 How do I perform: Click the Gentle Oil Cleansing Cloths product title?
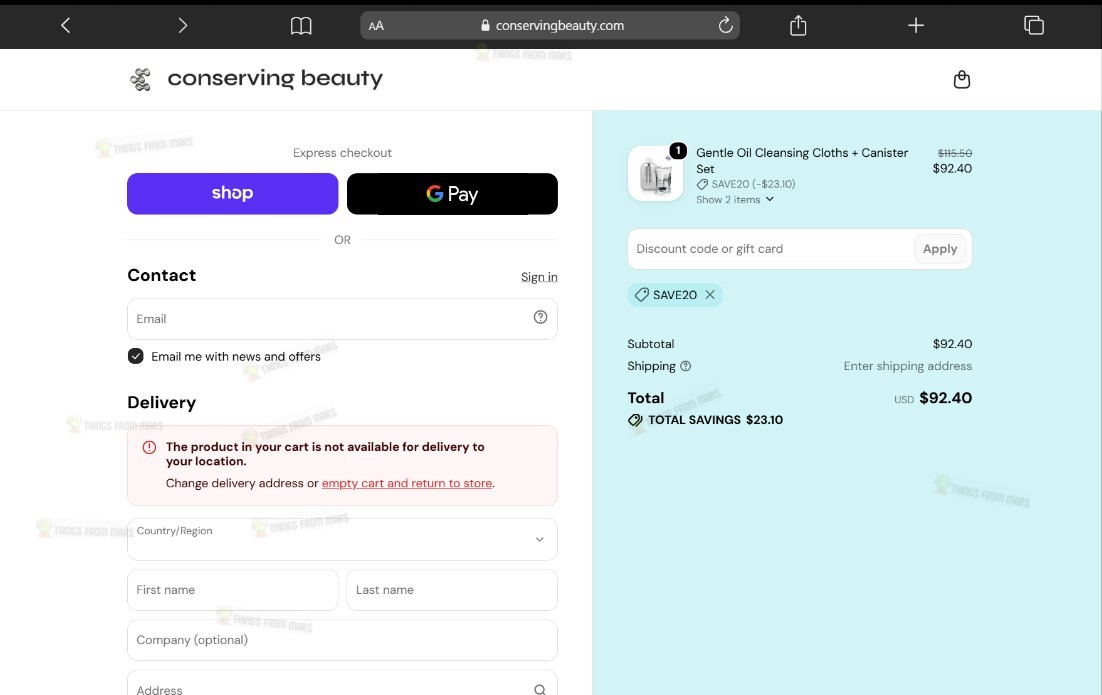pyautogui.click(x=802, y=160)
